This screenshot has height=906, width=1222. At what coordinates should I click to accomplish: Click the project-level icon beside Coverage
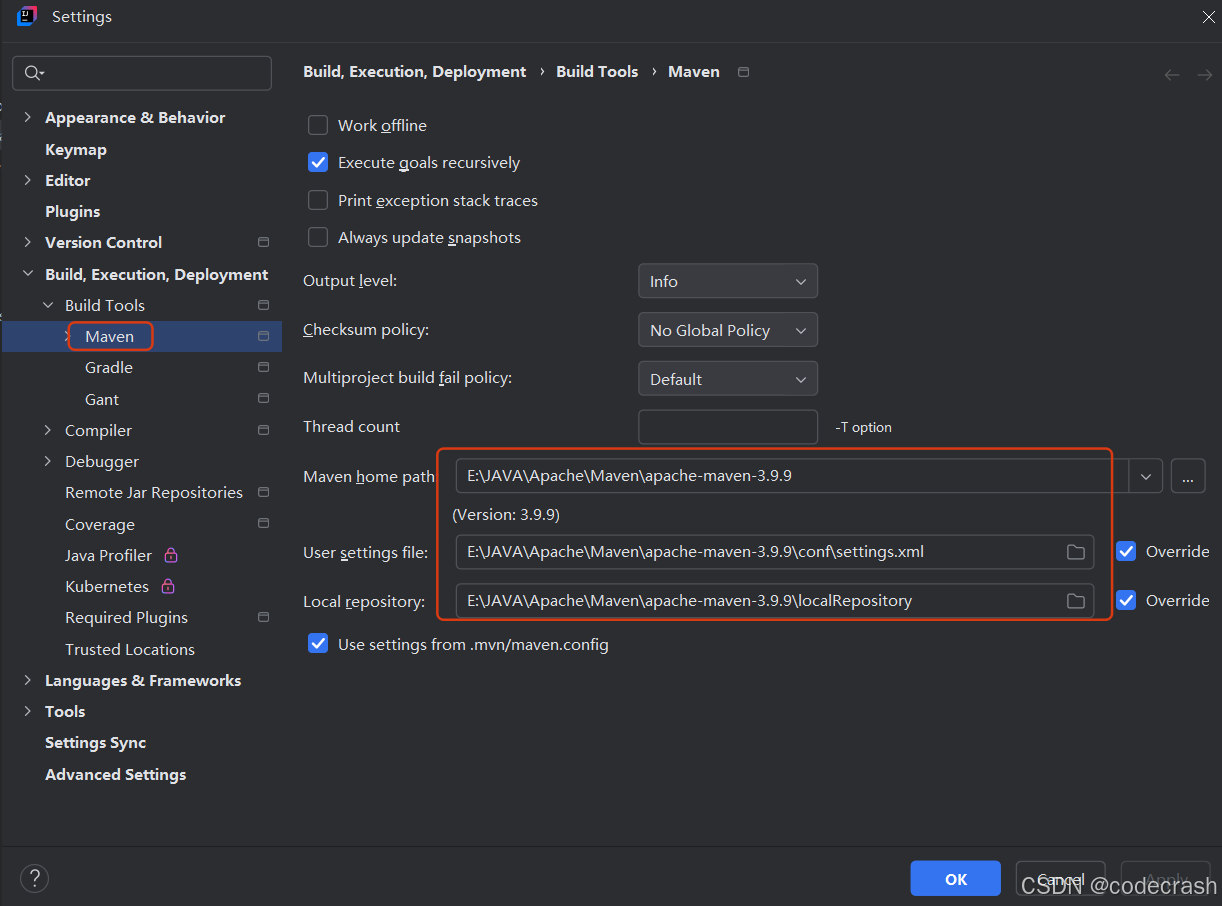[263, 523]
